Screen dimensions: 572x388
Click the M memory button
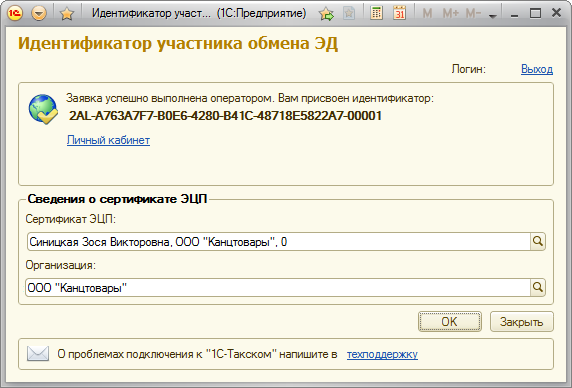point(427,14)
